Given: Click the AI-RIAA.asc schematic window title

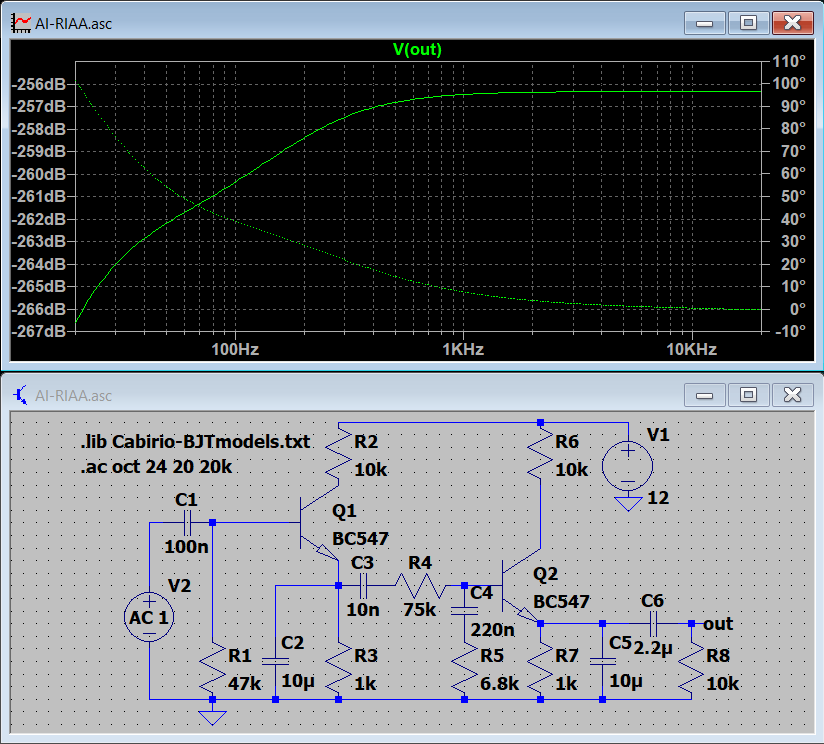Looking at the screenshot, I should [74, 396].
